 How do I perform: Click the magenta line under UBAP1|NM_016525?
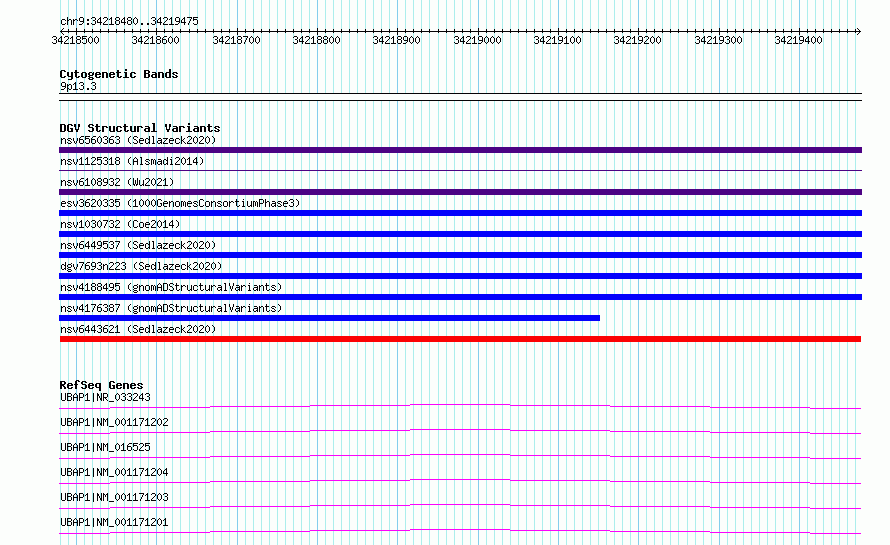pyautogui.click(x=460, y=456)
